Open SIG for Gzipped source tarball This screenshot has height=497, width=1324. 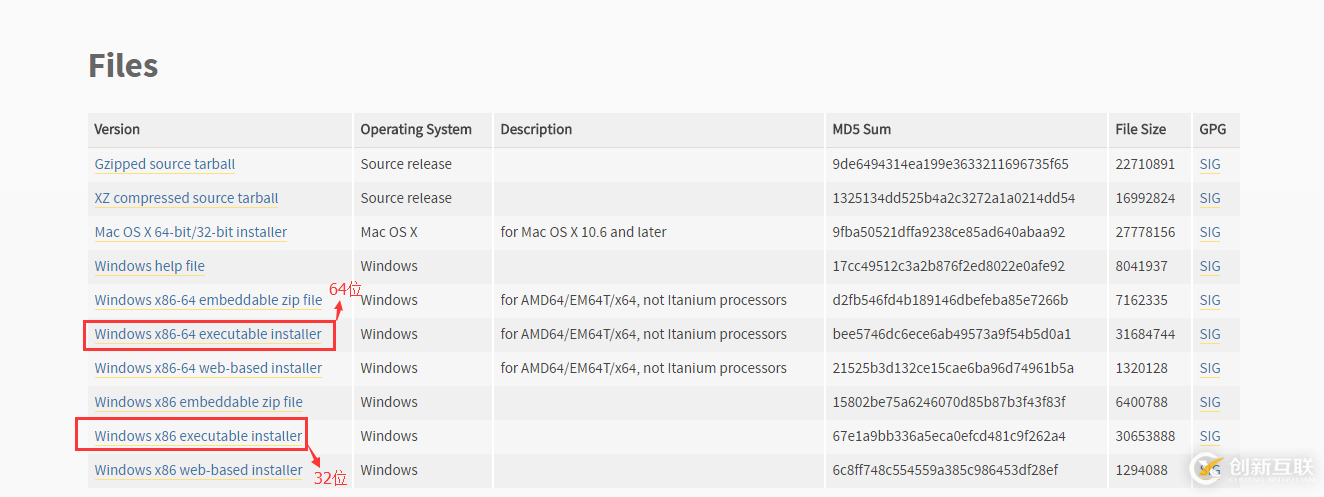1209,164
